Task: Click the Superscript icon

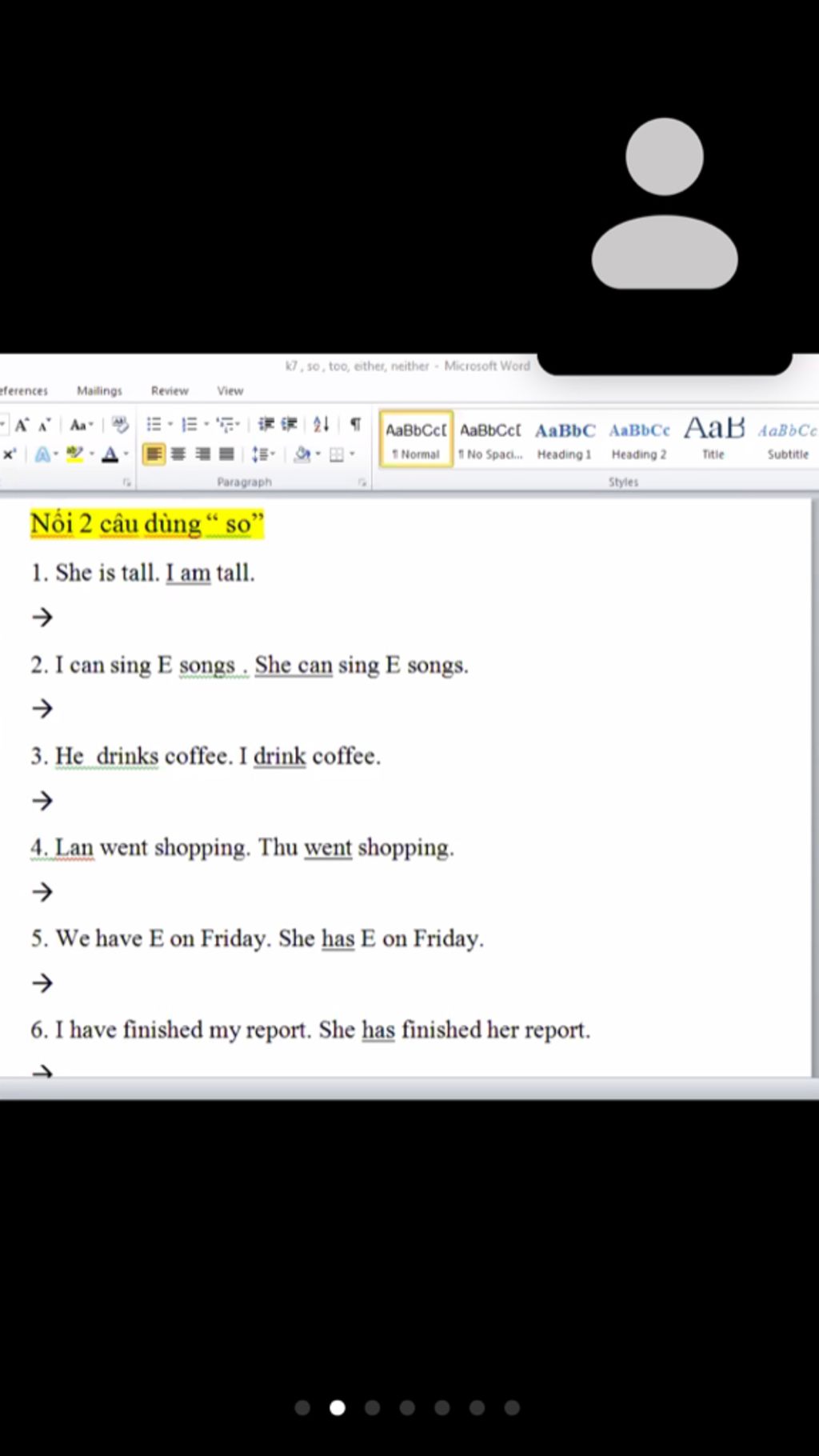Action: [x=10, y=454]
